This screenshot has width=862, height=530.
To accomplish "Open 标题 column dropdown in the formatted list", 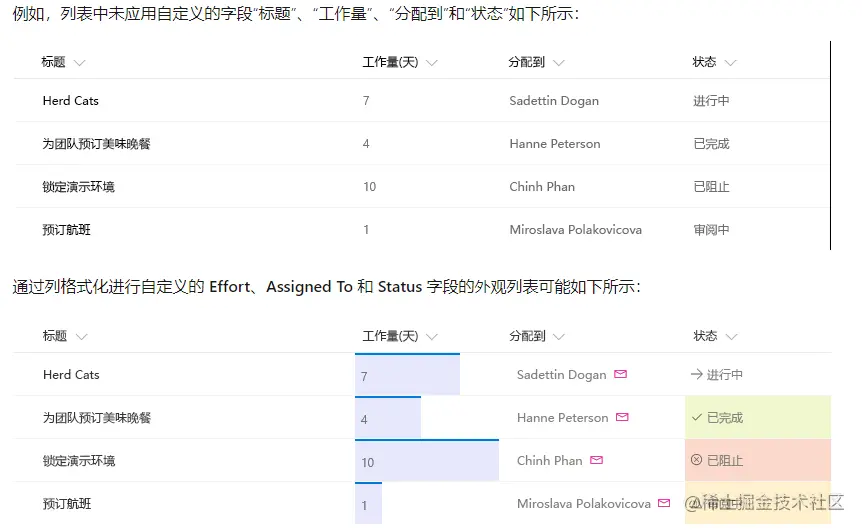I will coord(81,337).
